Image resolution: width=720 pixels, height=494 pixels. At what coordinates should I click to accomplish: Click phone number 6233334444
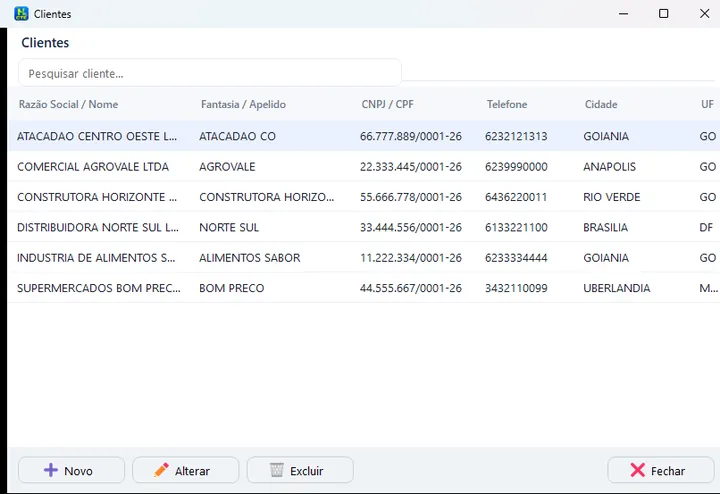516,258
